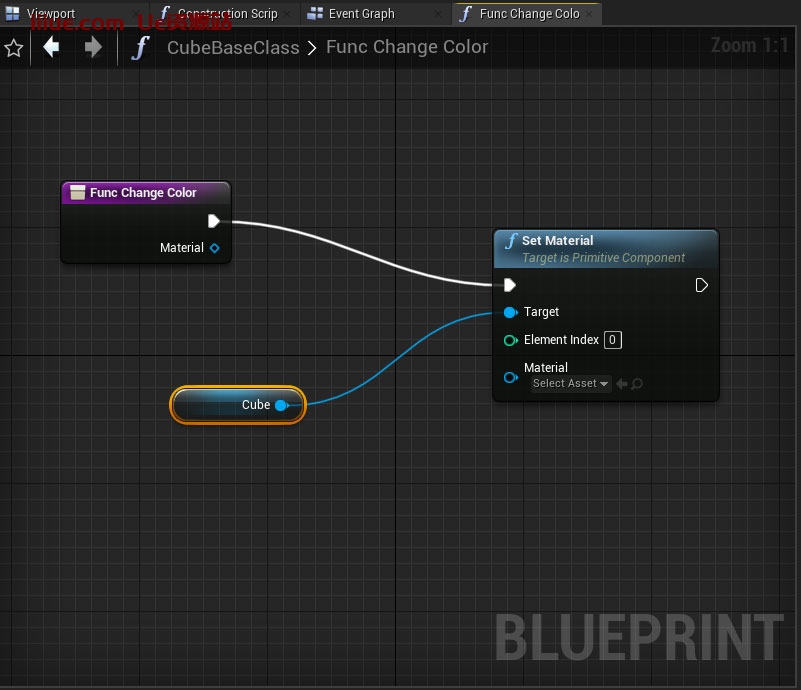Use selected asset arrow next to Select Asset

pos(621,384)
